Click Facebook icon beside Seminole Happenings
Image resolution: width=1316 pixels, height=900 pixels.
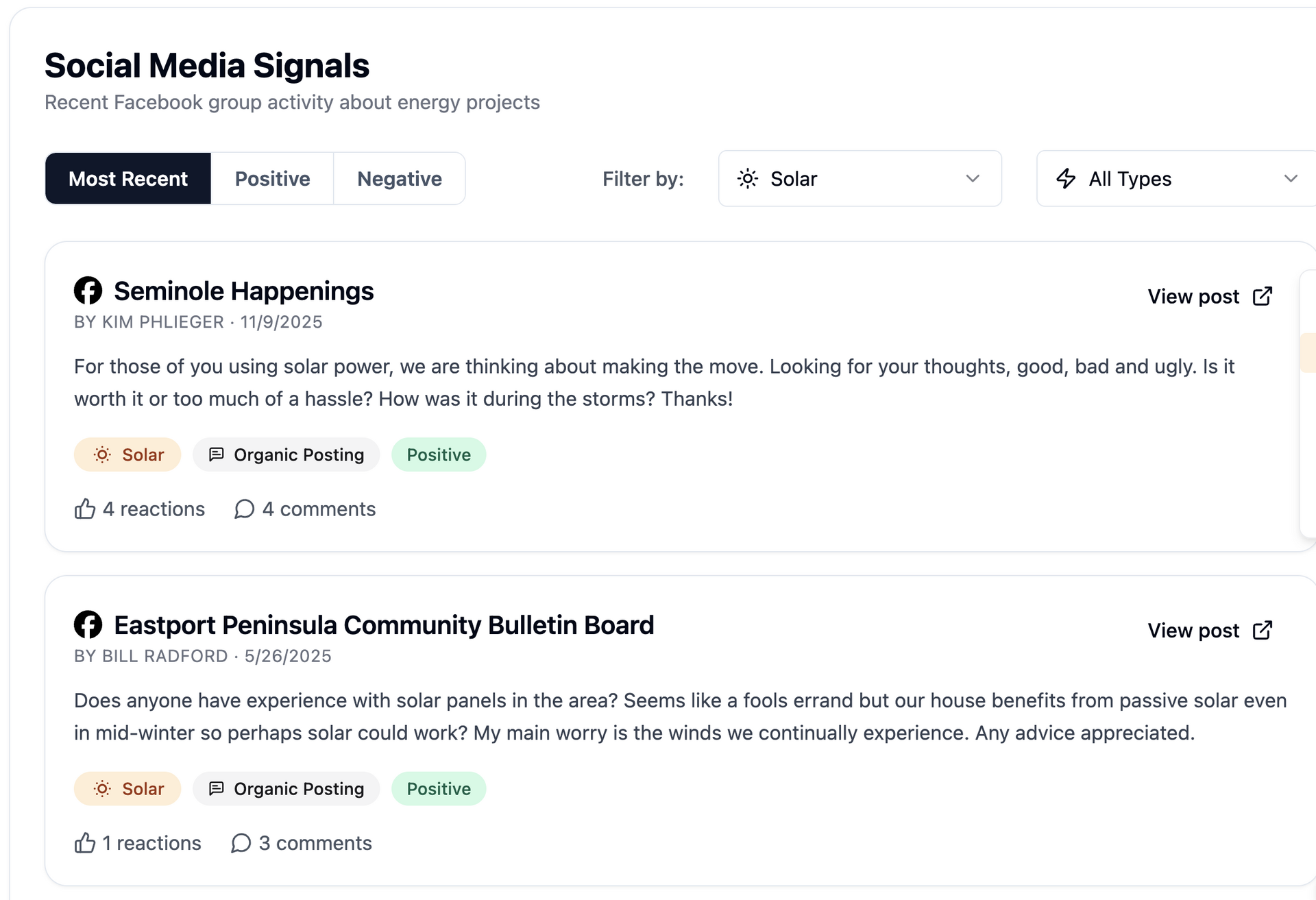pyautogui.click(x=88, y=291)
